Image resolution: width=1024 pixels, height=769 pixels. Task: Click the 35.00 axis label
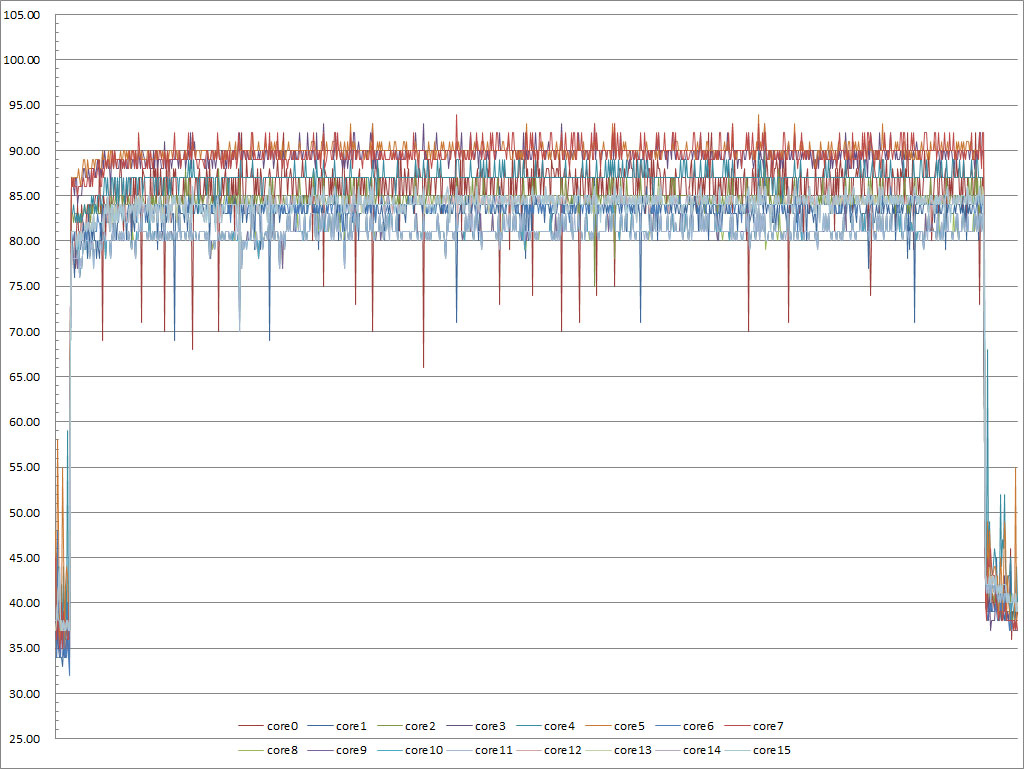(x=24, y=648)
